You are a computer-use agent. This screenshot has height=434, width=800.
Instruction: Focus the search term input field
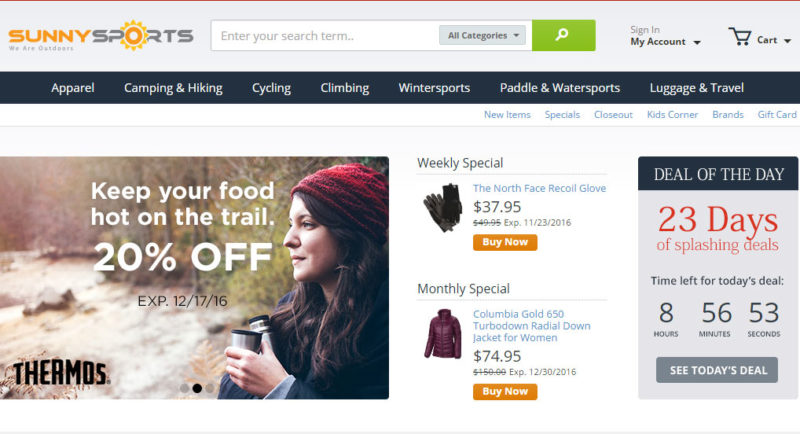pyautogui.click(x=324, y=35)
